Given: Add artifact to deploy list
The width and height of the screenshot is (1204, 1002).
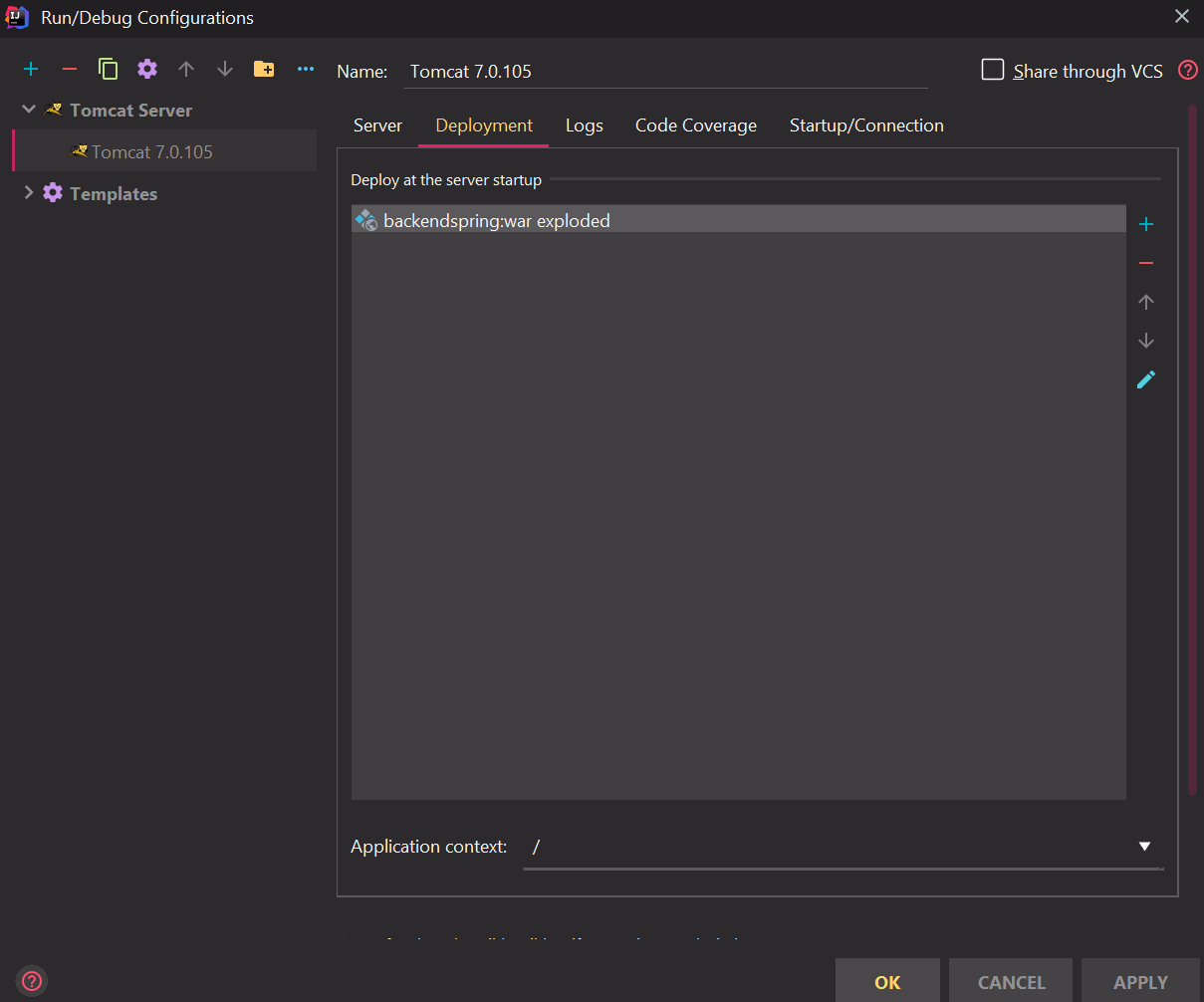Looking at the screenshot, I should click(1146, 224).
